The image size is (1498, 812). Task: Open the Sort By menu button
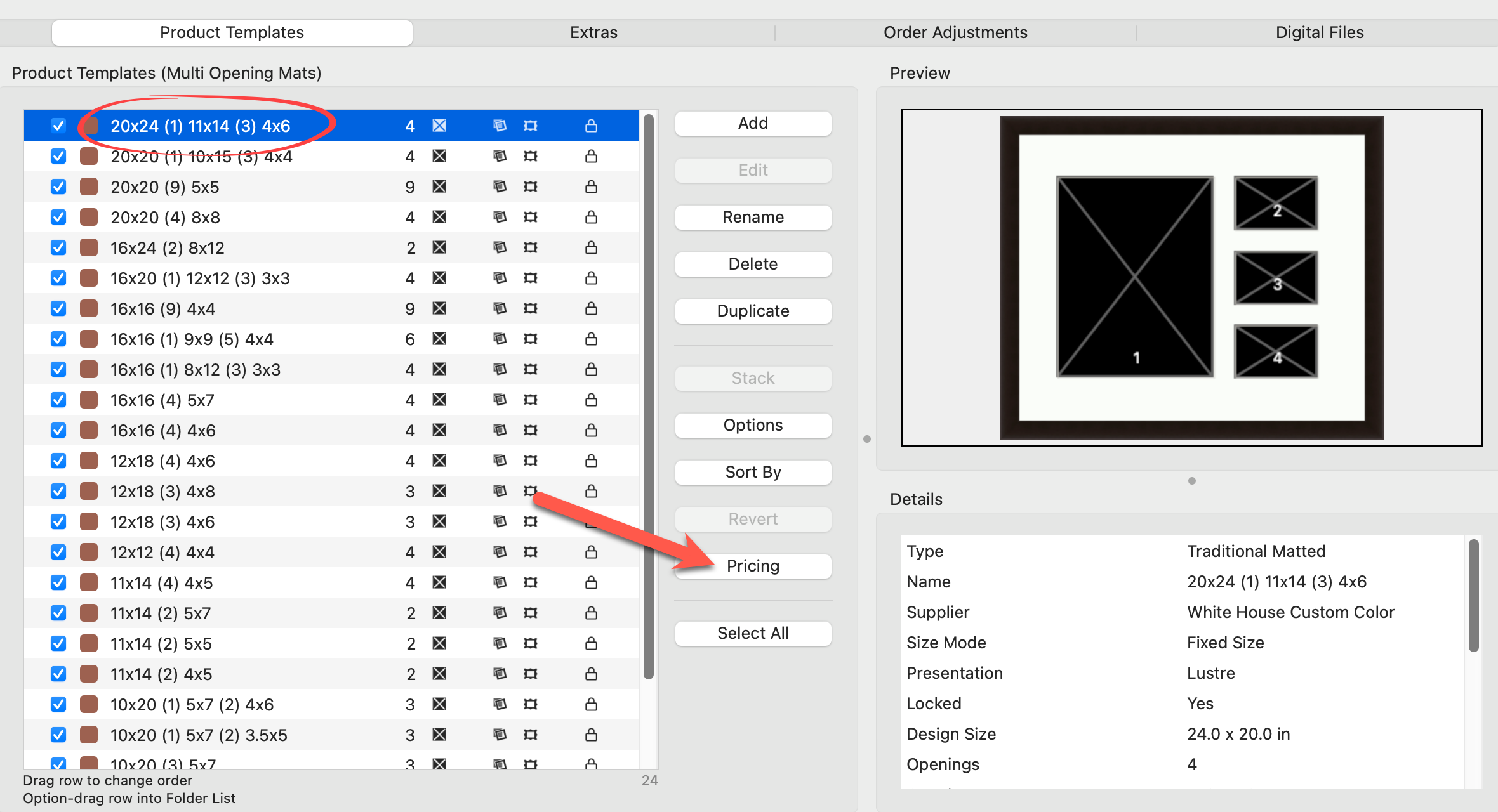coord(753,472)
